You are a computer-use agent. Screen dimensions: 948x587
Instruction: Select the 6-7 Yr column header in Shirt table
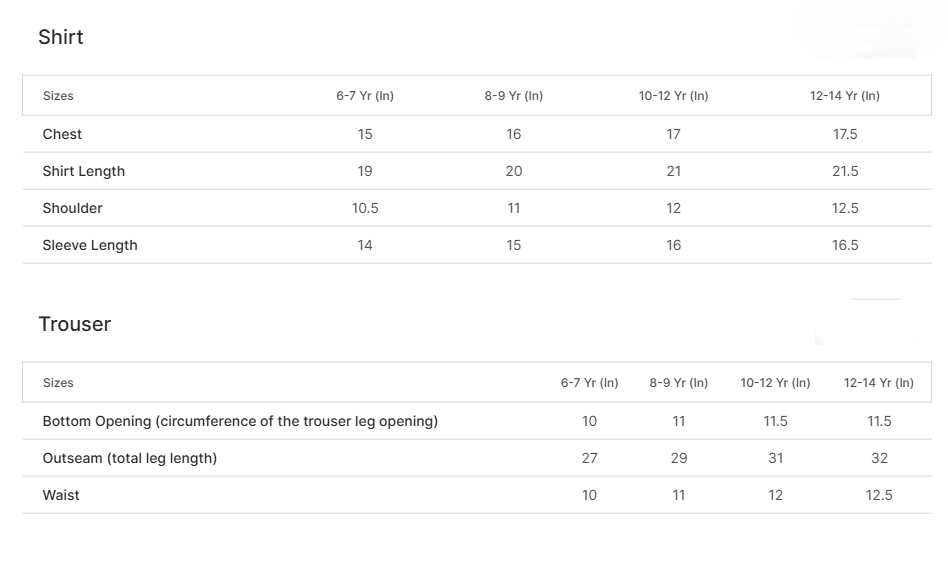click(x=365, y=96)
